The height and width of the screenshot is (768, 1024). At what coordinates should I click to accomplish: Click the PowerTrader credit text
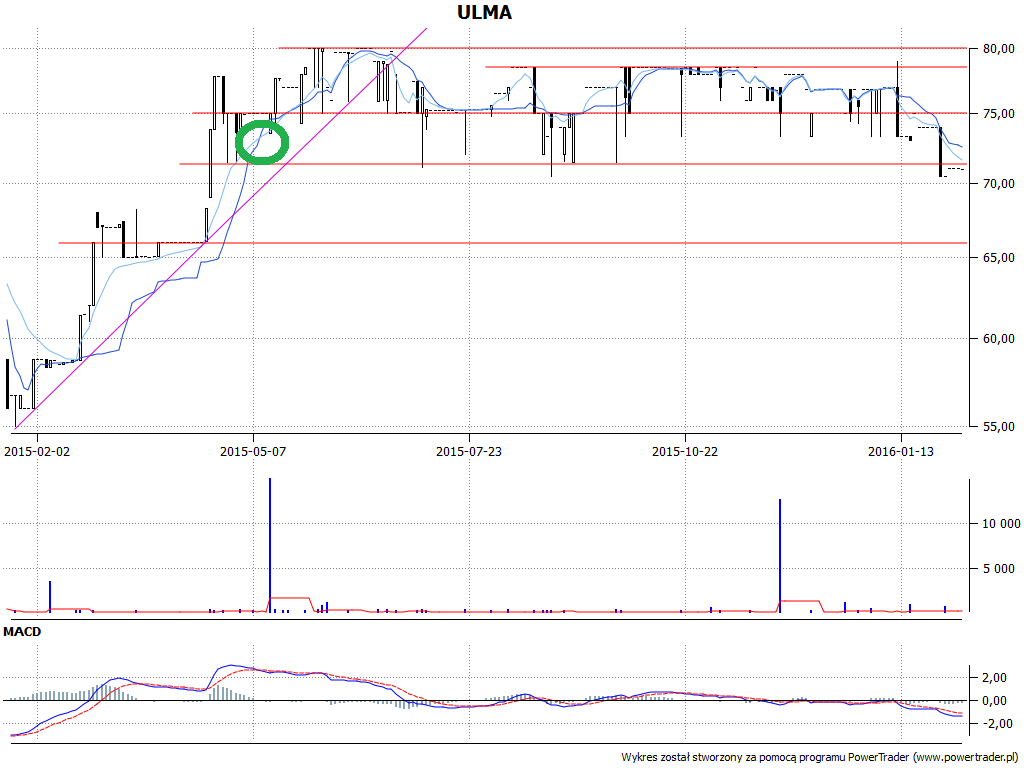tap(820, 758)
